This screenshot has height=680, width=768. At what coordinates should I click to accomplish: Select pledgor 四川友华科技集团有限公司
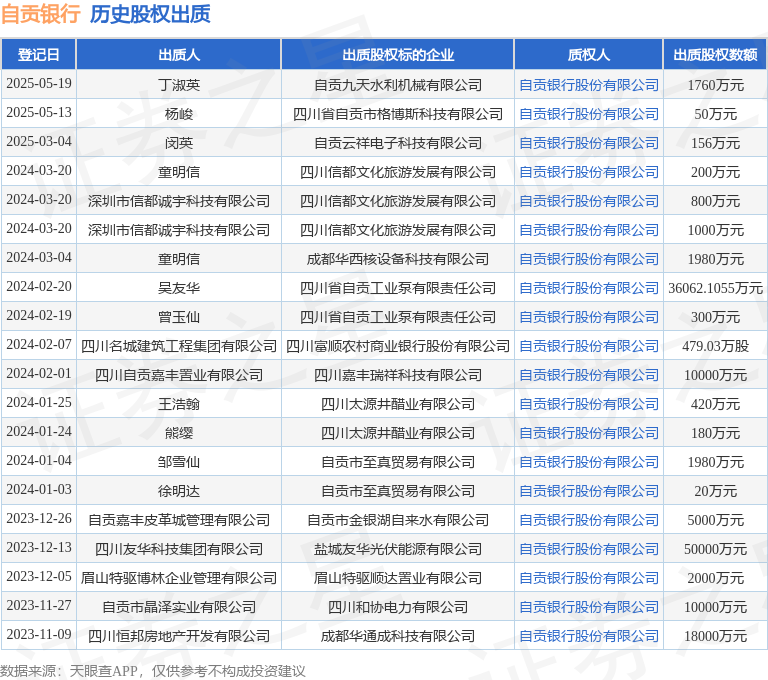pos(179,549)
